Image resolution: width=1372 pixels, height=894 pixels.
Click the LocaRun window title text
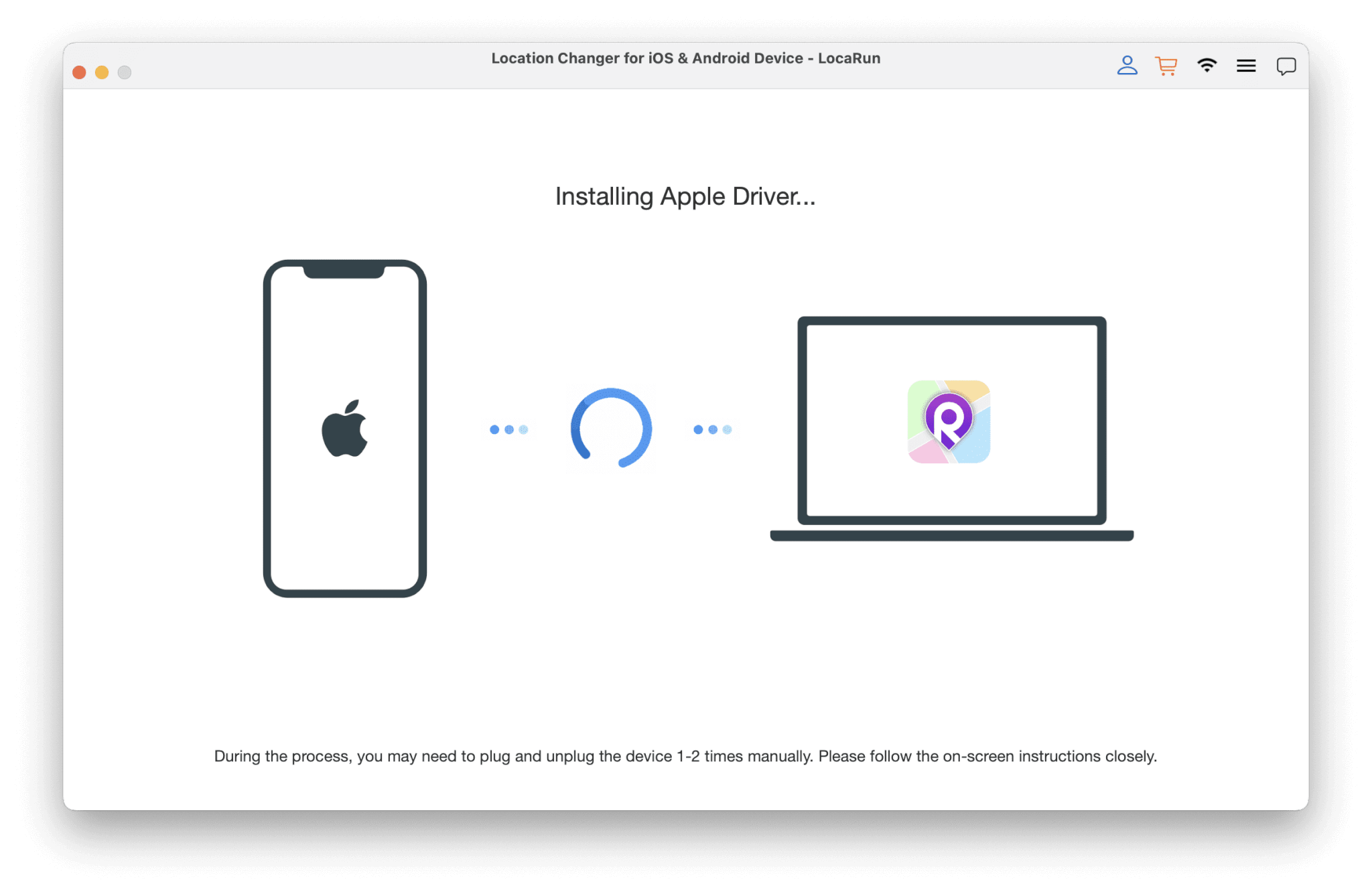[685, 58]
